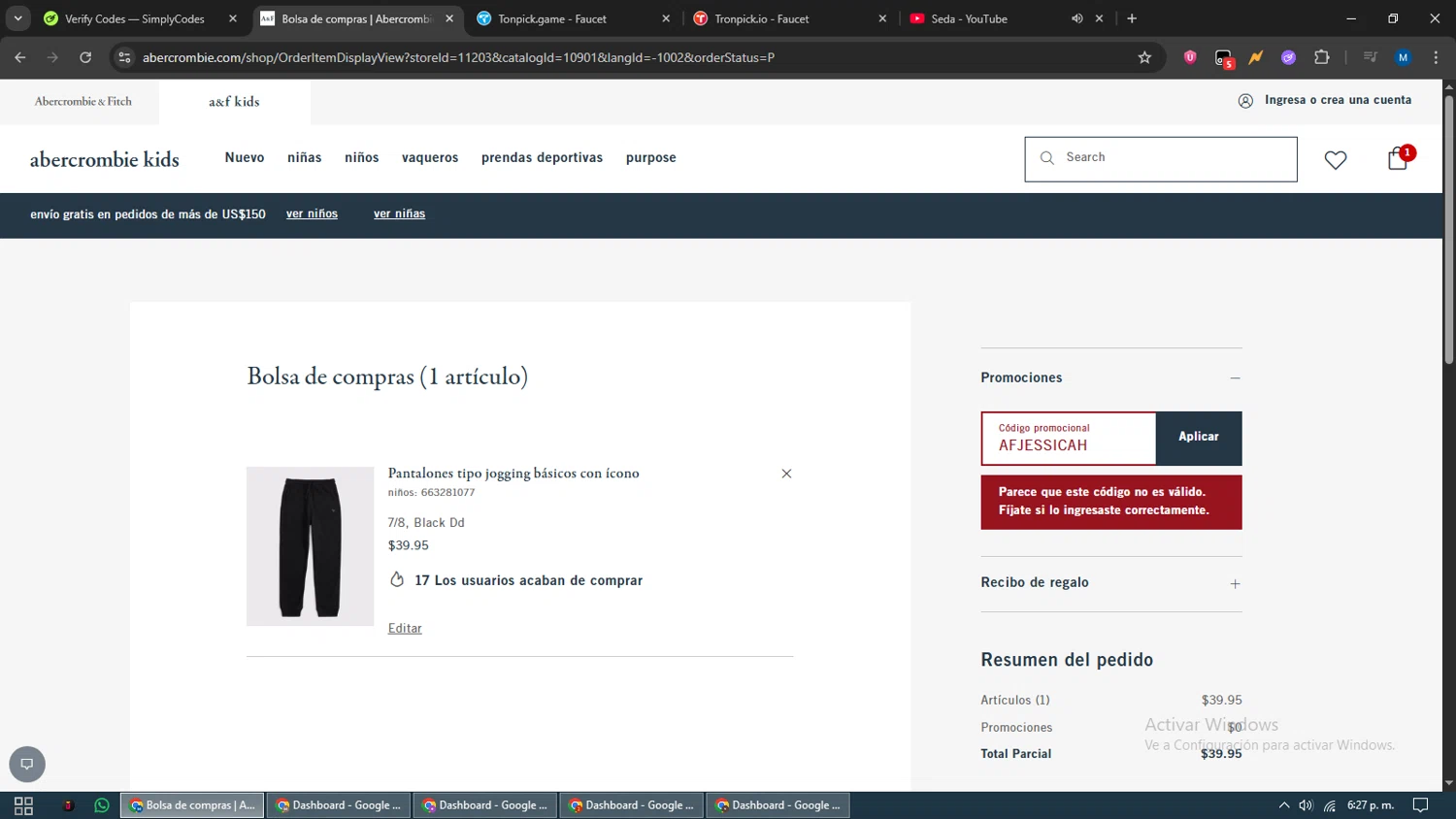Open the first Dashboard - Google taskbar window
Screen dimensions: 1456x819
coord(338,805)
